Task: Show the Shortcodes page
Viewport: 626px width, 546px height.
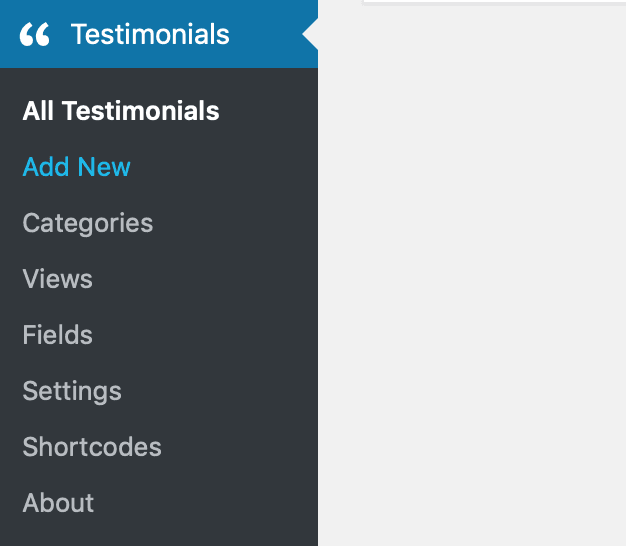Action: point(92,447)
